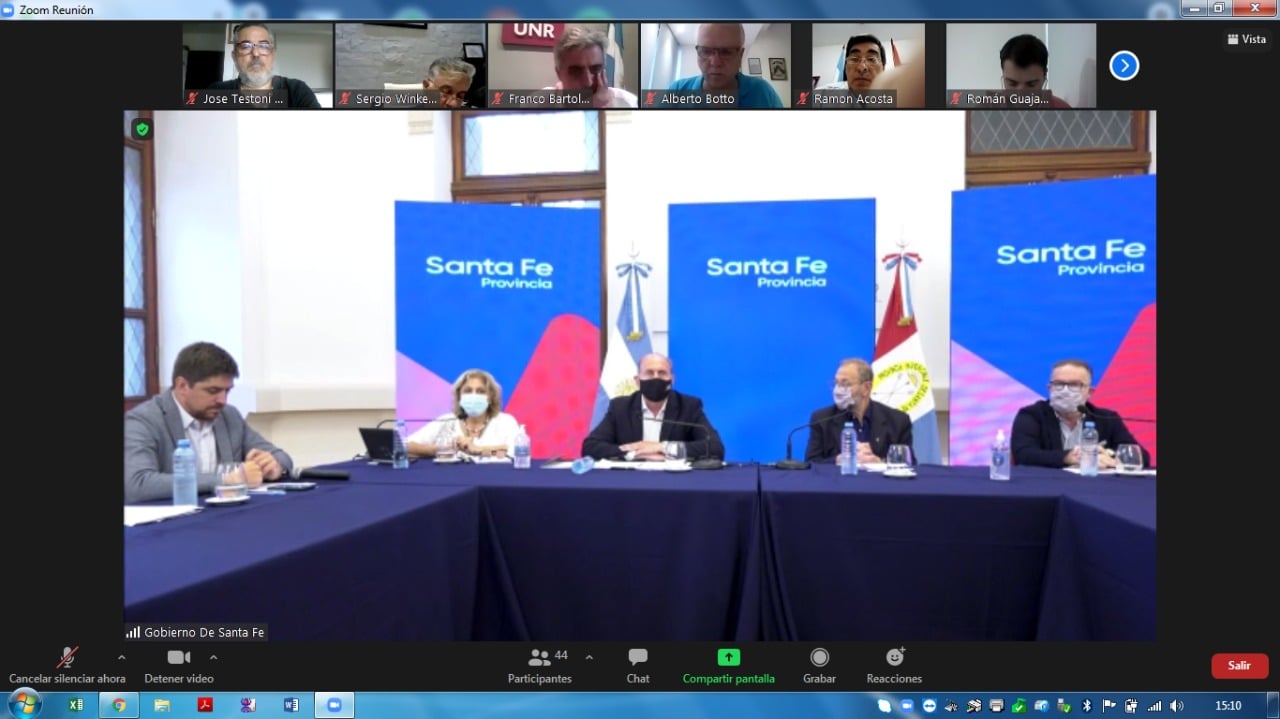
Task: Click Bluetooth tray icon
Action: (x=1087, y=706)
